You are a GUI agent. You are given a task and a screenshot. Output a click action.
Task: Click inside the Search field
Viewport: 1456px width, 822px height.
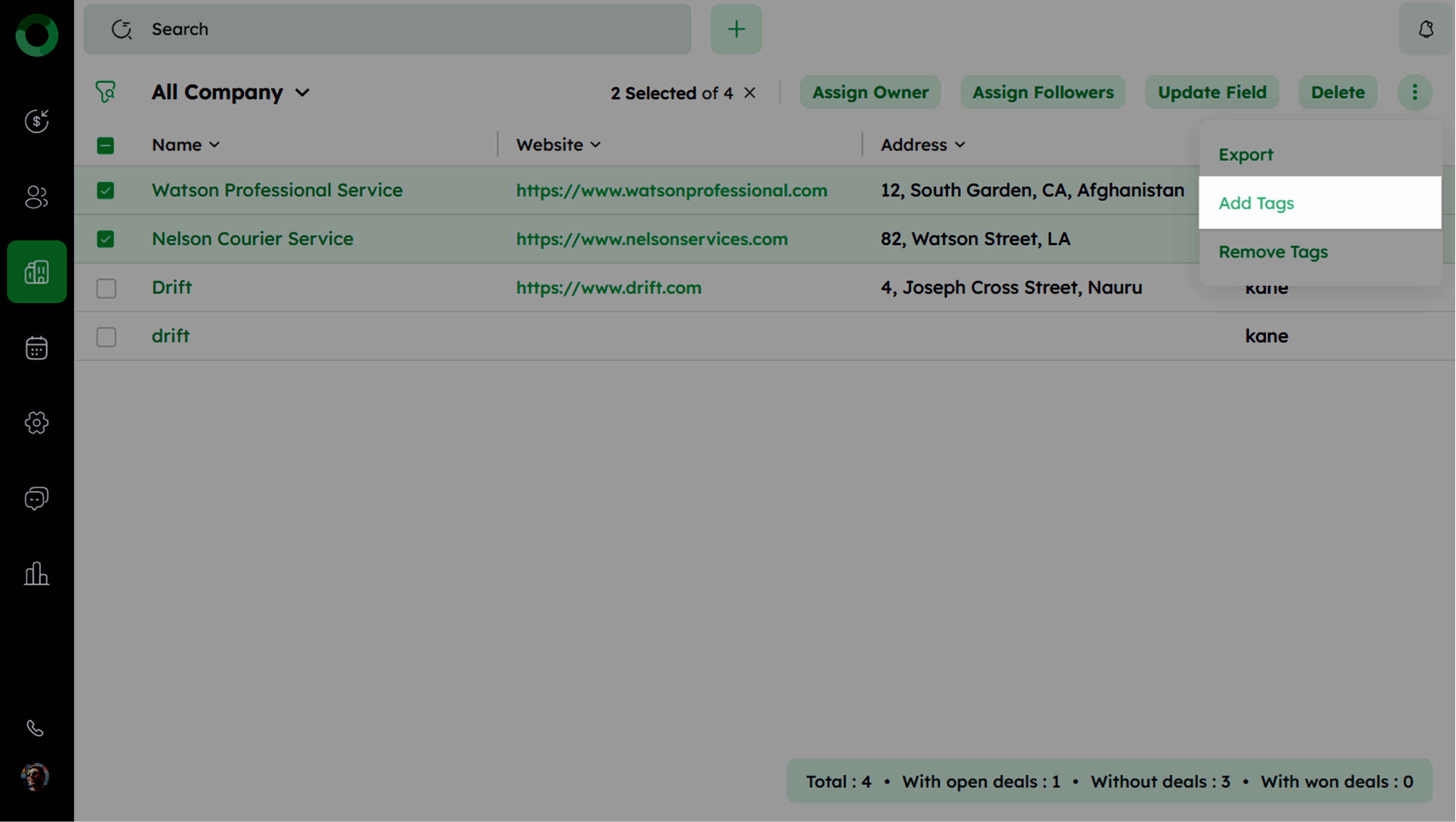coord(396,30)
